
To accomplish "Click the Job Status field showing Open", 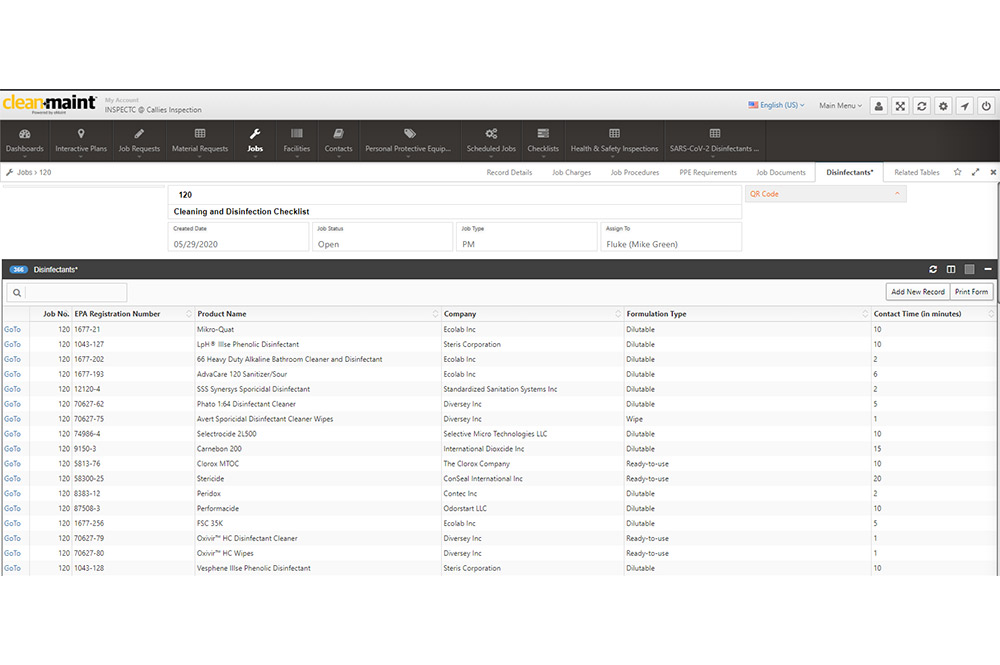I will (x=383, y=237).
